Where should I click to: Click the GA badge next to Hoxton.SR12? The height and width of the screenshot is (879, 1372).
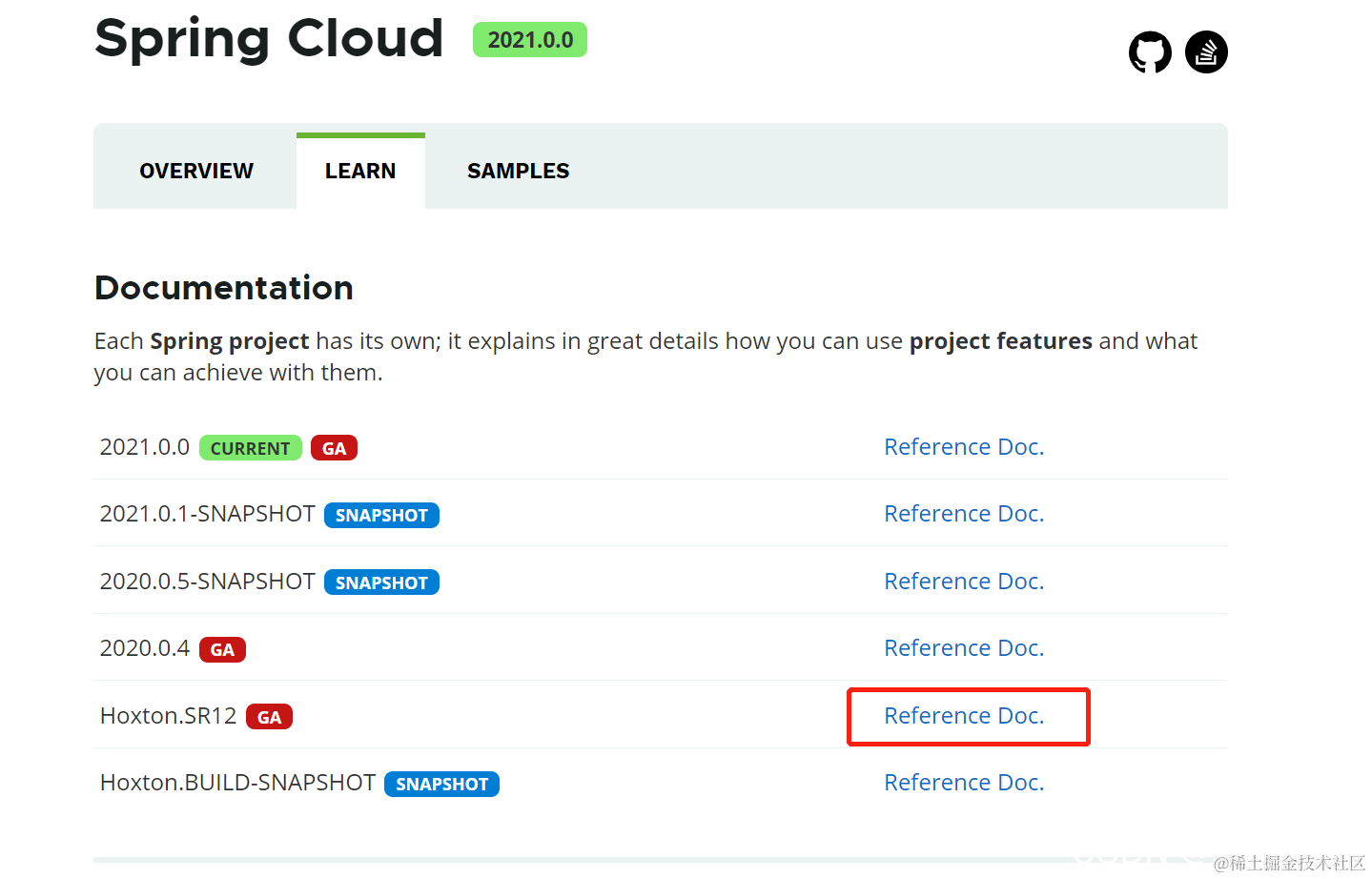pyautogui.click(x=269, y=717)
